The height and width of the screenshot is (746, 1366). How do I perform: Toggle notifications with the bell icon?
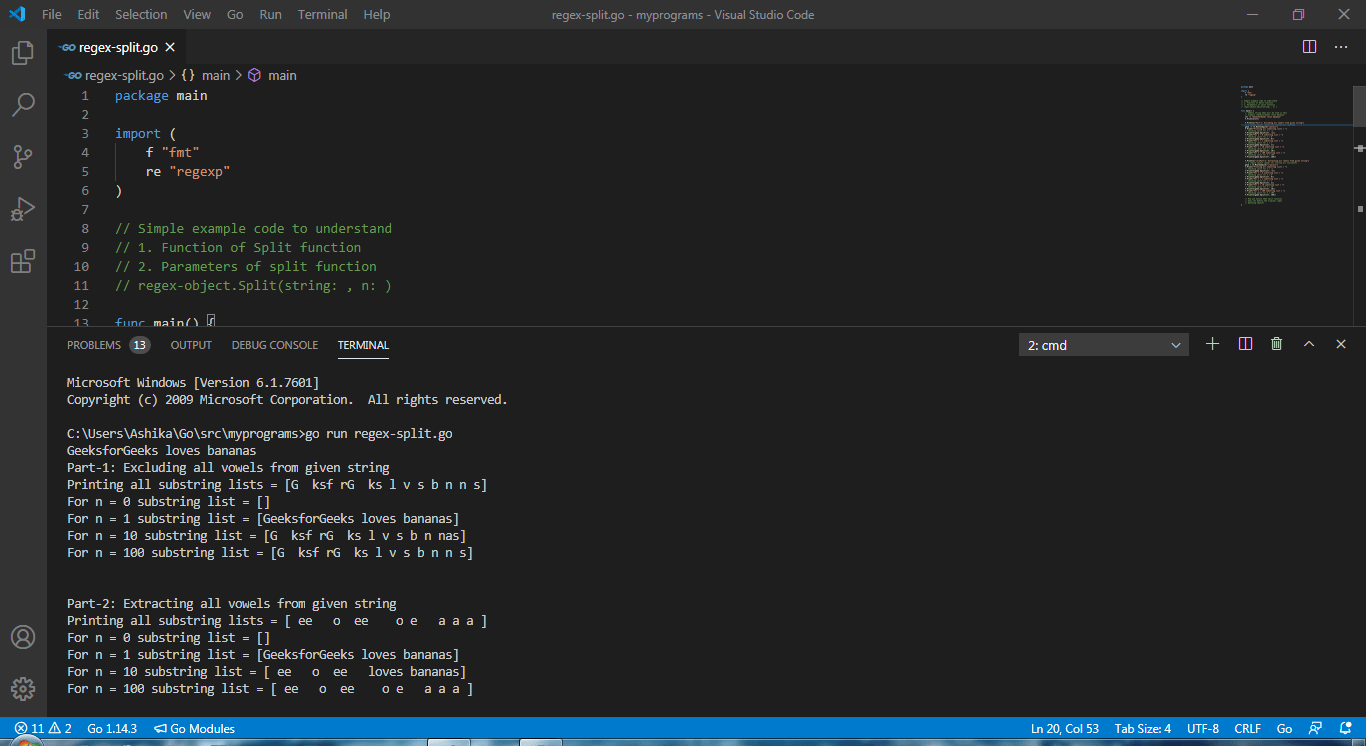pyautogui.click(x=1344, y=728)
